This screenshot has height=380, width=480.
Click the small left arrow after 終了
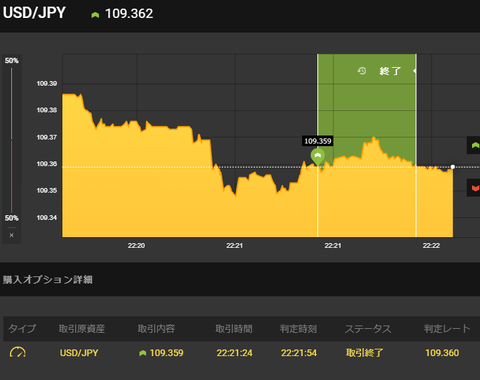click(414, 71)
